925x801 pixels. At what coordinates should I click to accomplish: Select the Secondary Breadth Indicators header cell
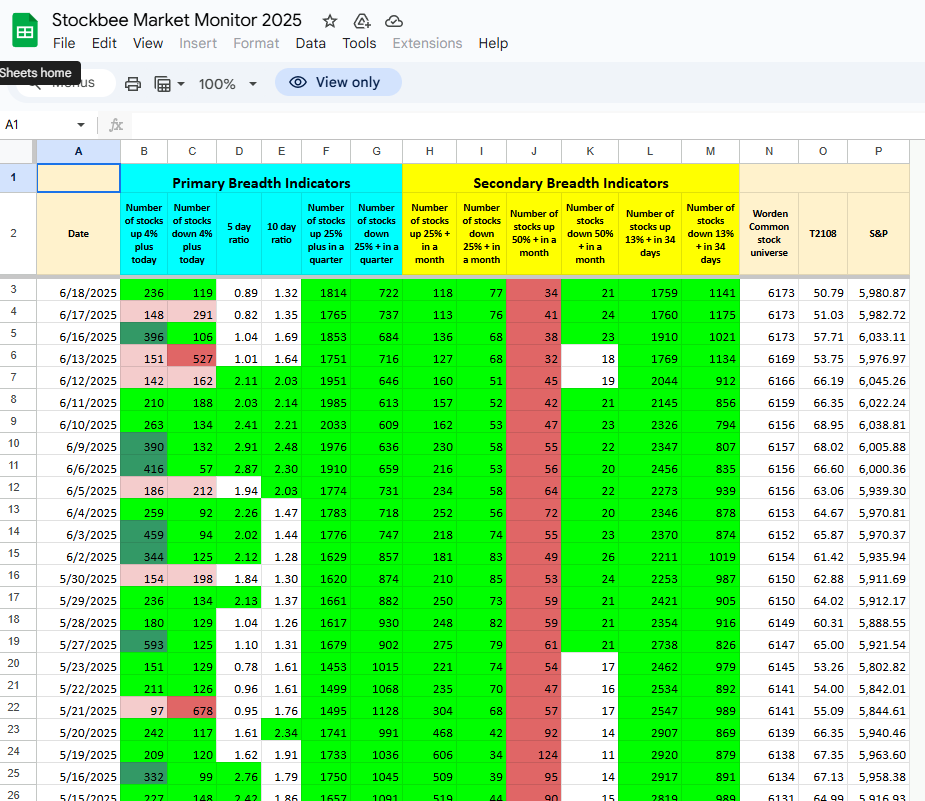570,178
